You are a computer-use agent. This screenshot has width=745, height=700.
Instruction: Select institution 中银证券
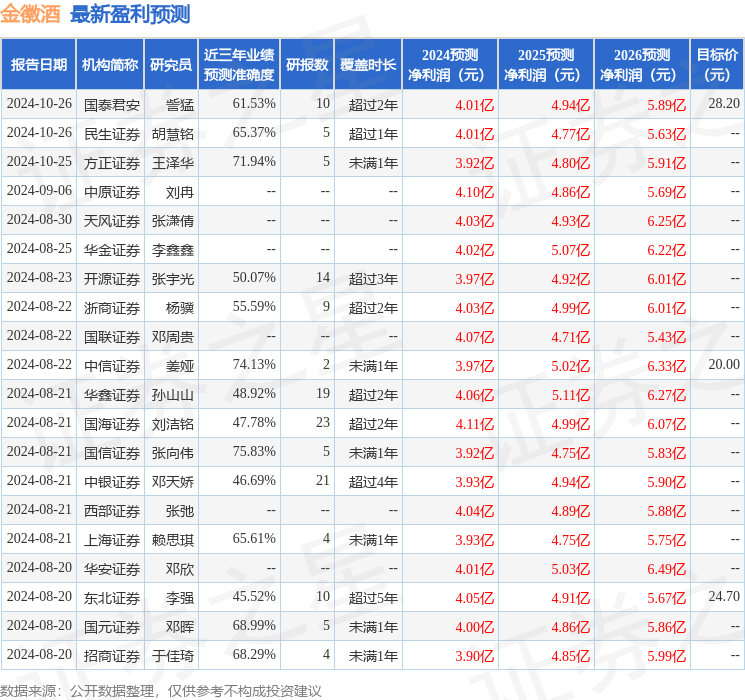tap(112, 482)
